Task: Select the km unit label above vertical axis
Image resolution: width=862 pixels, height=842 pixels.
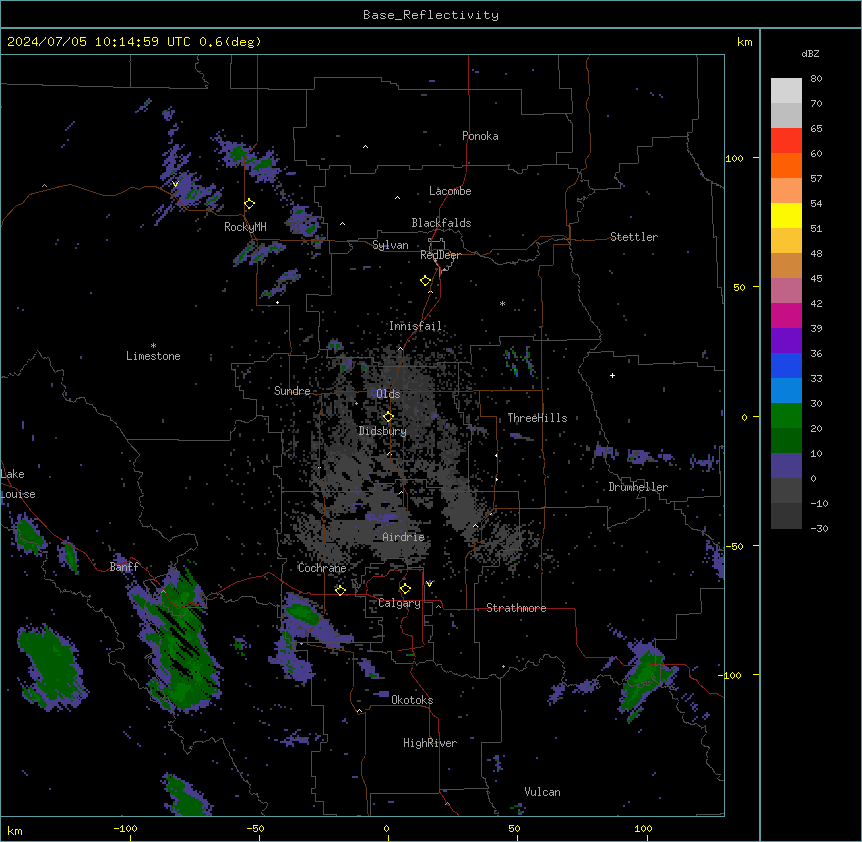Action: (744, 42)
